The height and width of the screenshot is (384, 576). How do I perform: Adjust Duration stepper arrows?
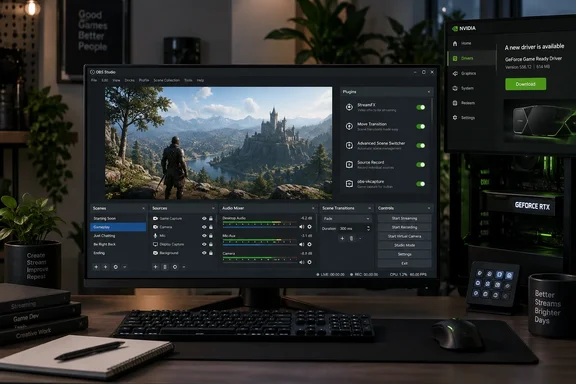pyautogui.click(x=368, y=228)
